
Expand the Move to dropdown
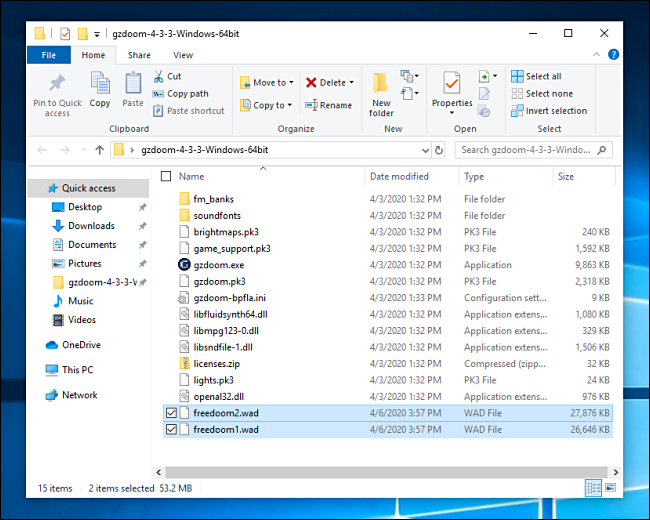click(290, 83)
